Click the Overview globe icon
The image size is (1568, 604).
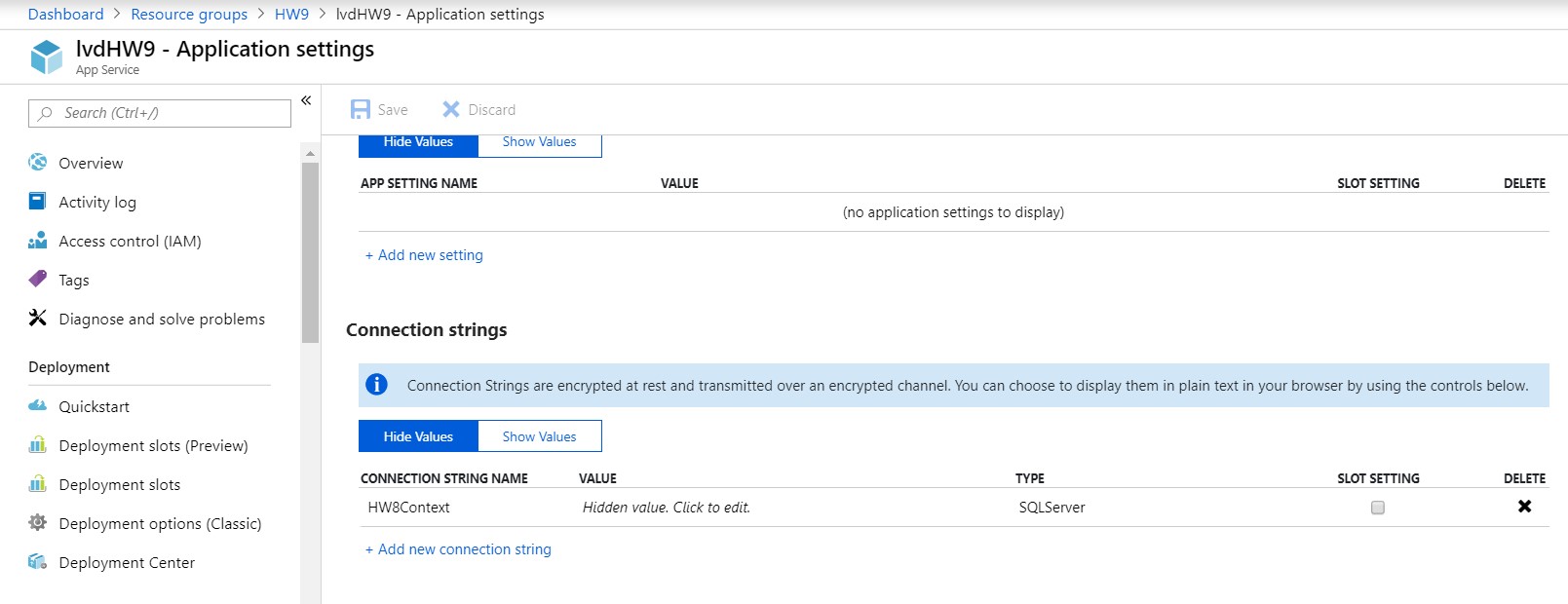[38, 163]
